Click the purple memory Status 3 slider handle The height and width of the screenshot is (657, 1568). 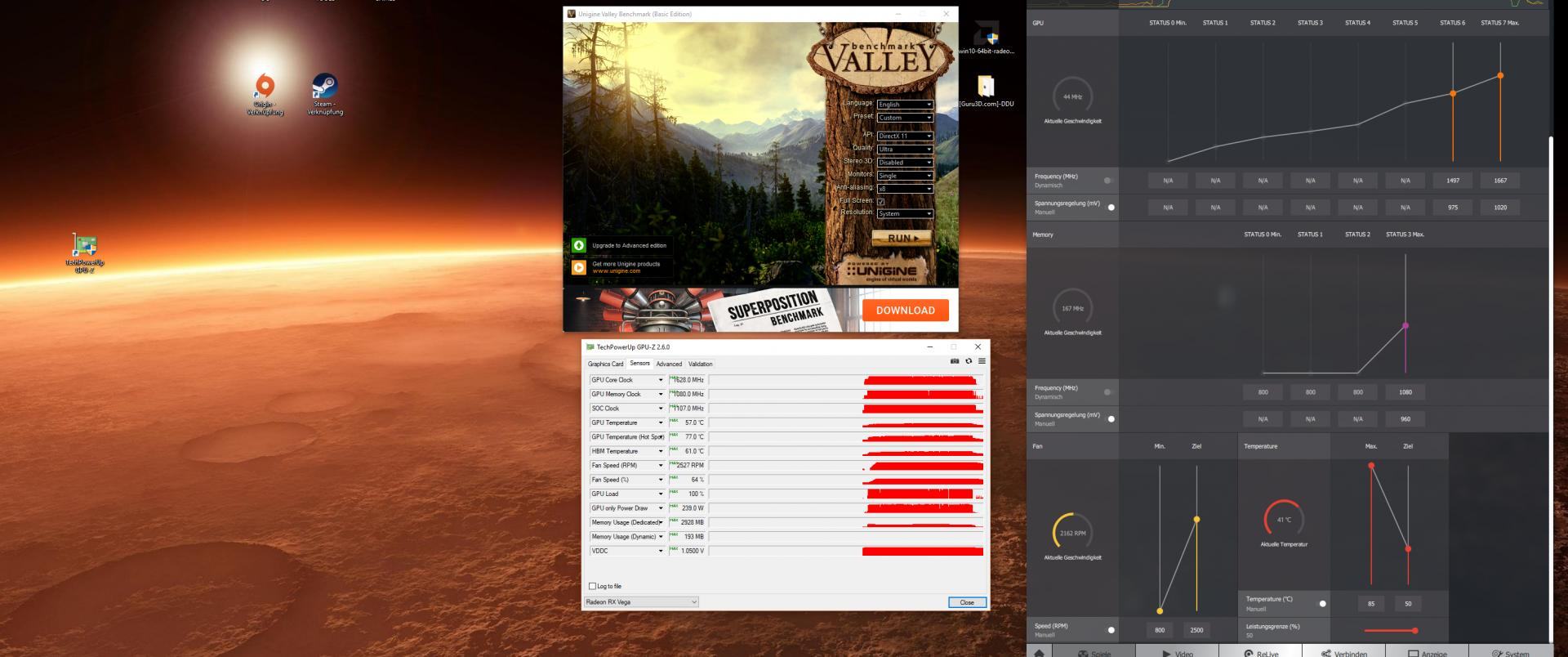[1405, 326]
